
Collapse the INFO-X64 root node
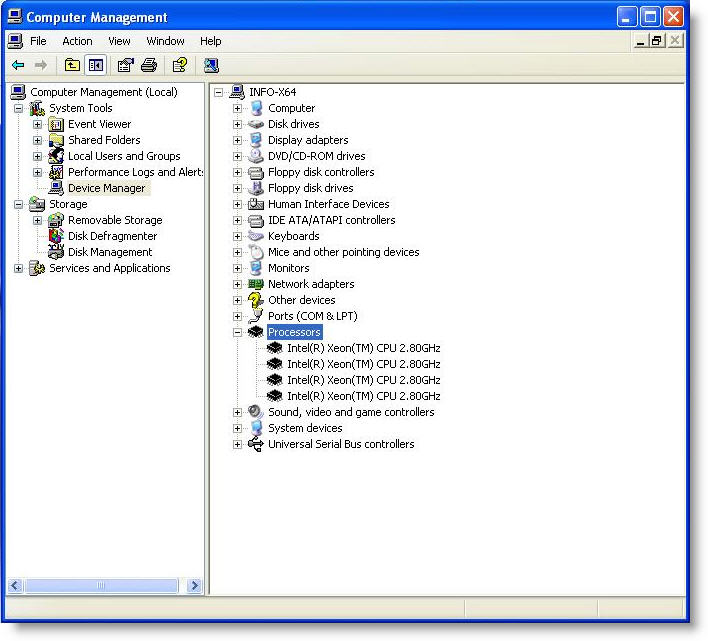pyautogui.click(x=219, y=92)
